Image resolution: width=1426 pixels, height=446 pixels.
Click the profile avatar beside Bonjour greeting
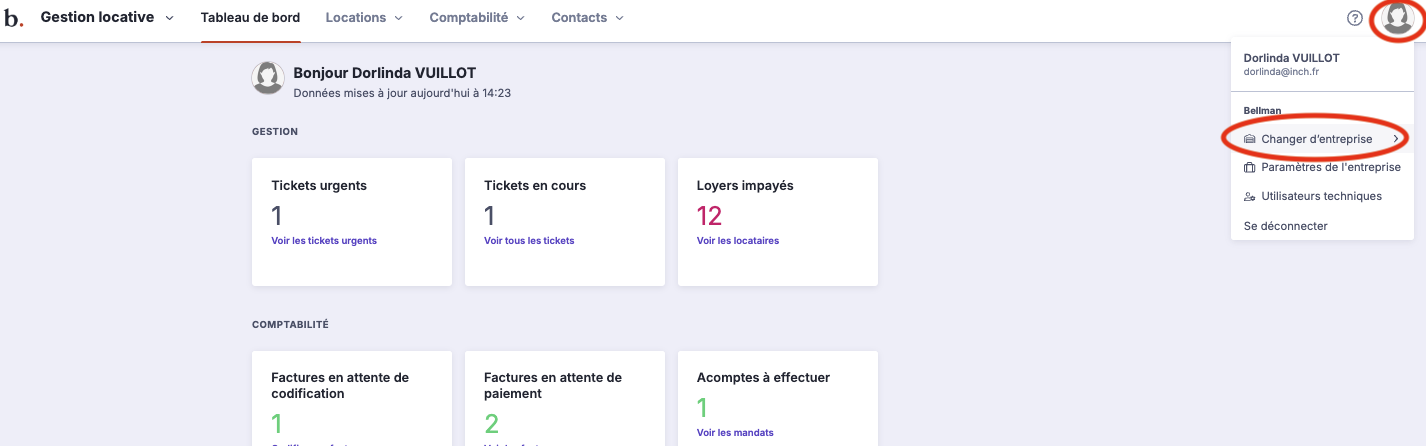click(x=268, y=78)
